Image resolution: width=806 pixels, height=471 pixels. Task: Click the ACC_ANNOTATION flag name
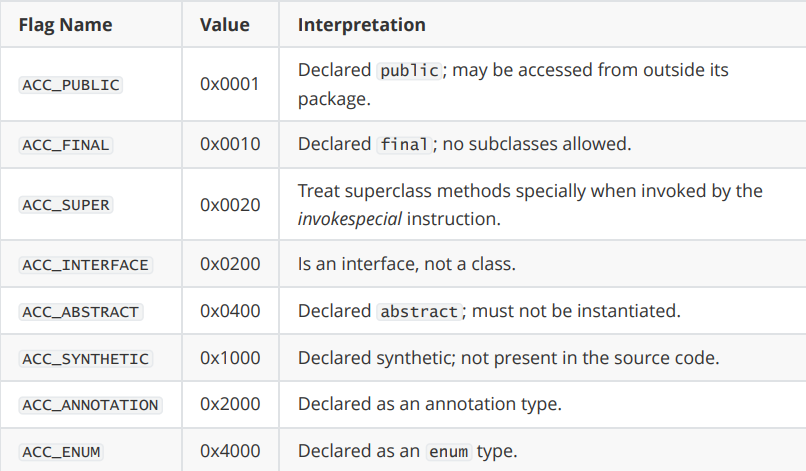[x=90, y=405]
